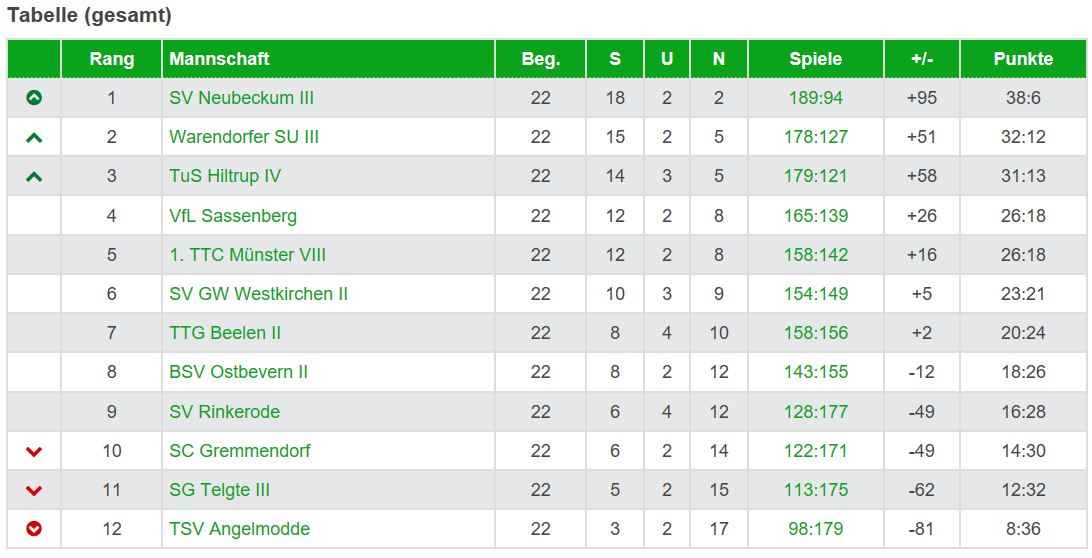Open the Warendorfer SU III team page

[244, 137]
